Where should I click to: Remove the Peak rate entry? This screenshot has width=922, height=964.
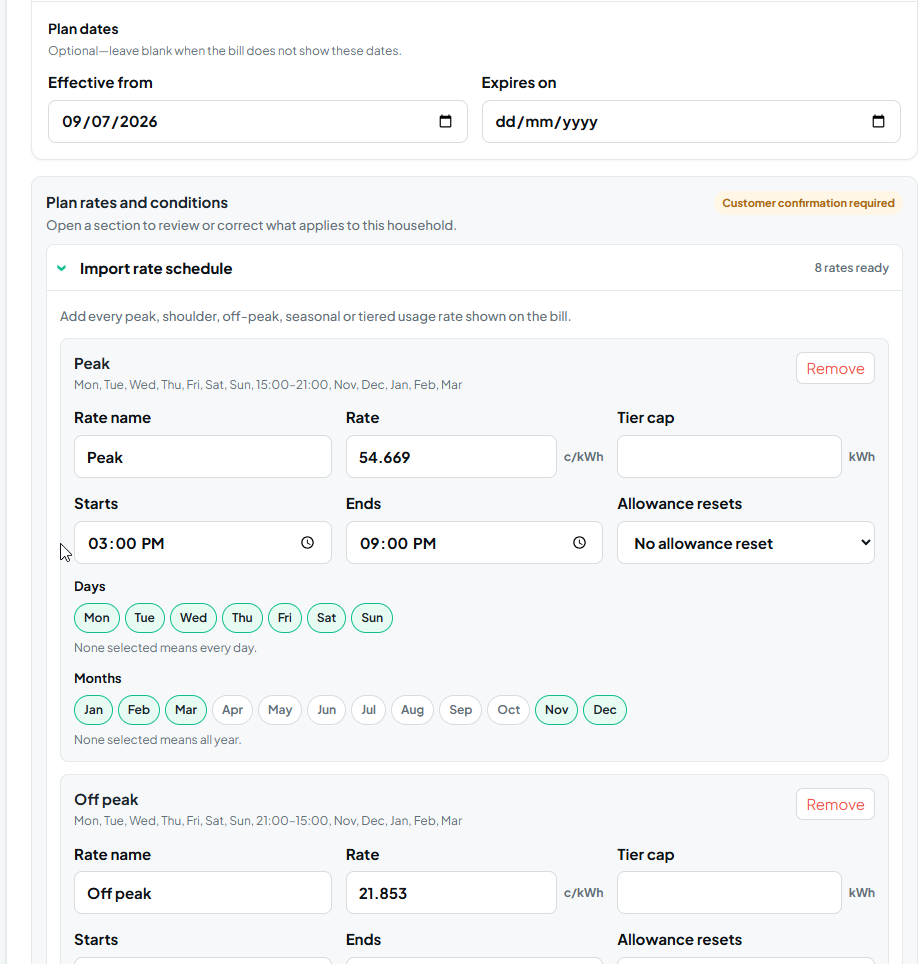(x=835, y=368)
